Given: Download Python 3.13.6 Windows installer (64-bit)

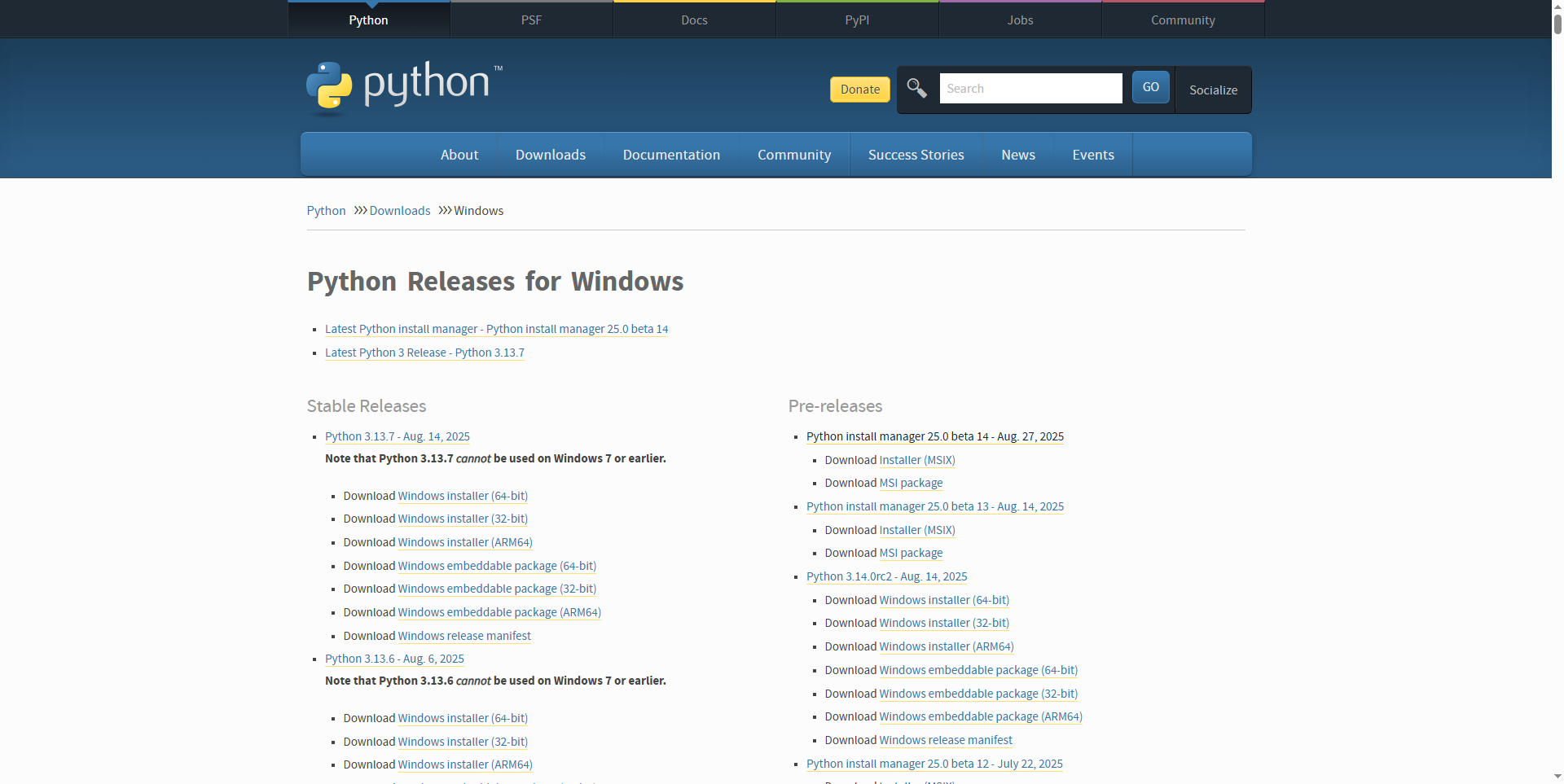Looking at the screenshot, I should tap(463, 718).
